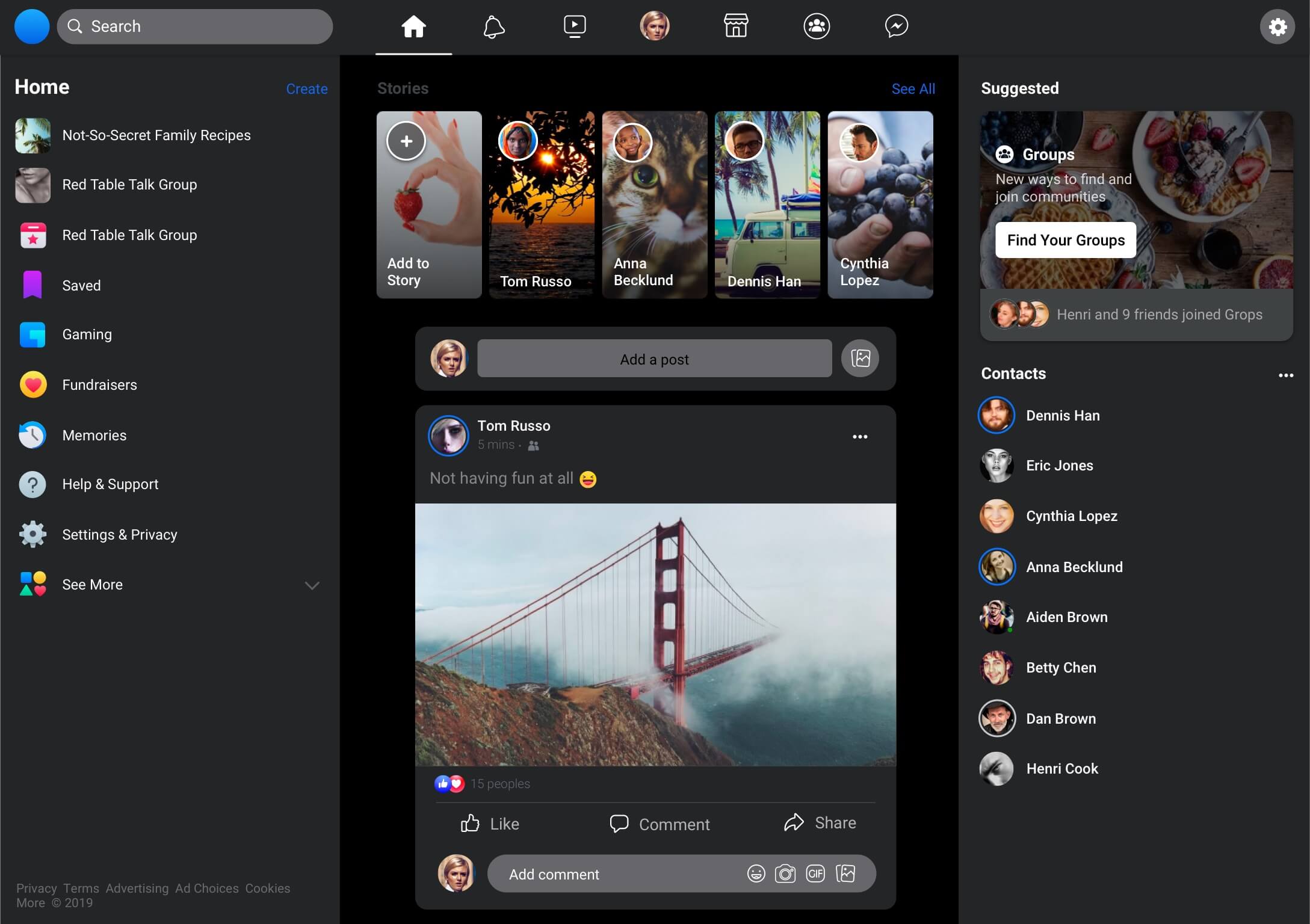This screenshot has height=924, width=1310.
Task: Open the Settings gear in the top right
Action: pos(1278,26)
